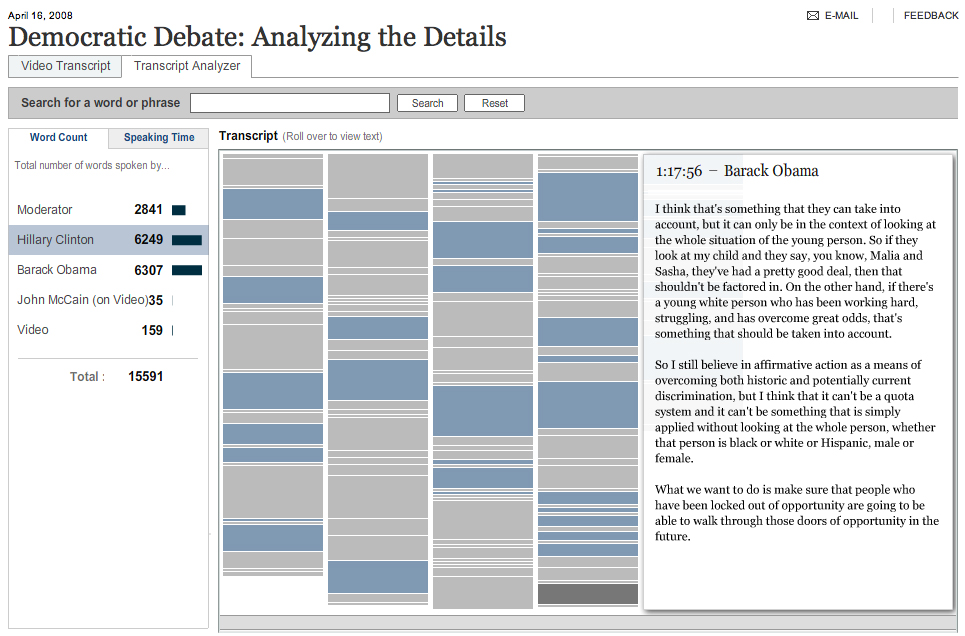Click the Barack Obama word count bar
Image resolution: width=965 pixels, height=636 pixels.
(x=187, y=270)
